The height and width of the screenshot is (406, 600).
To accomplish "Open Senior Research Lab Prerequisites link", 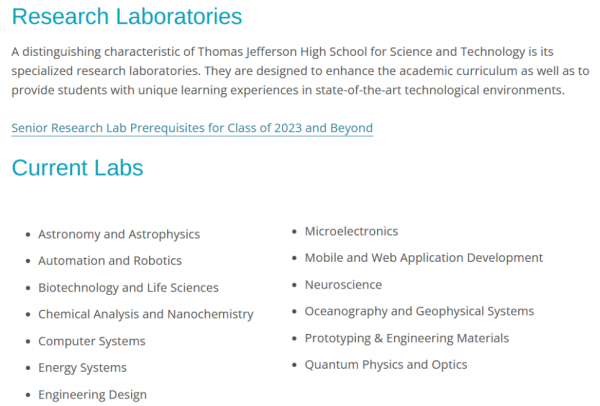I will (192, 128).
